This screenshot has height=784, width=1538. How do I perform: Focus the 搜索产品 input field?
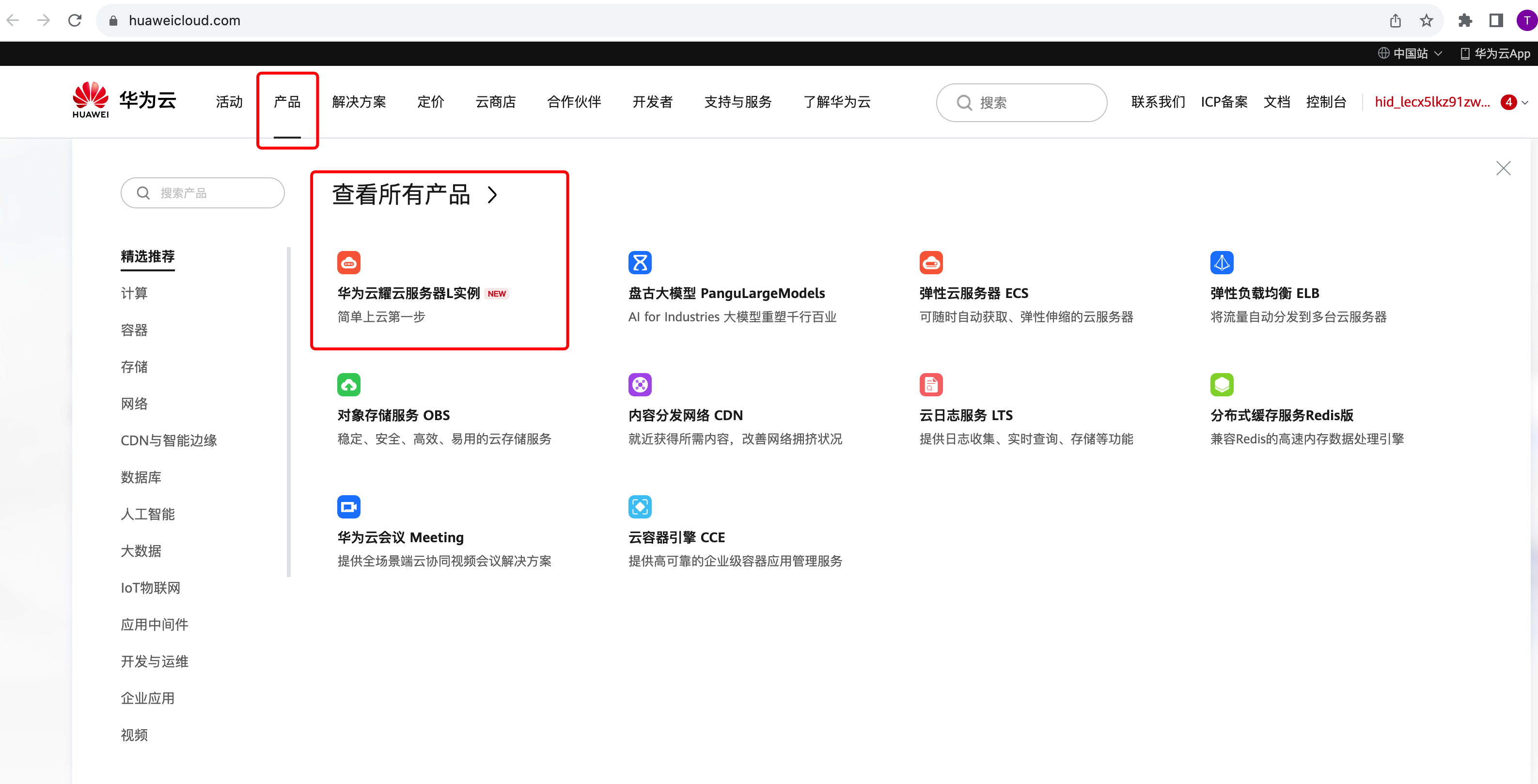pyautogui.click(x=203, y=193)
